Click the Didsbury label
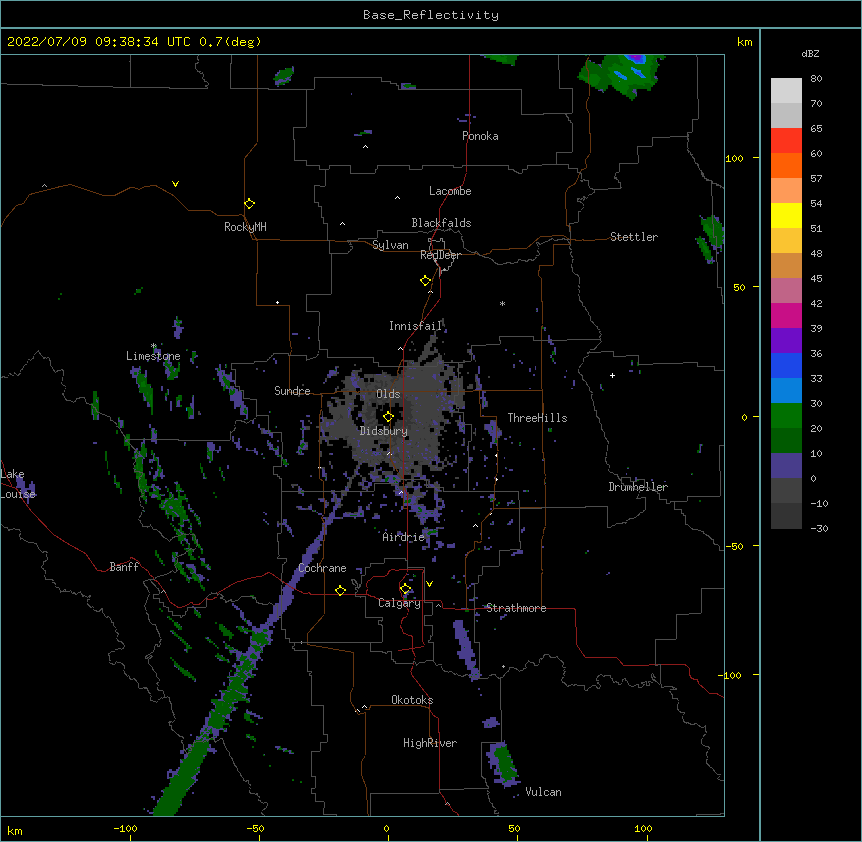 pos(384,431)
